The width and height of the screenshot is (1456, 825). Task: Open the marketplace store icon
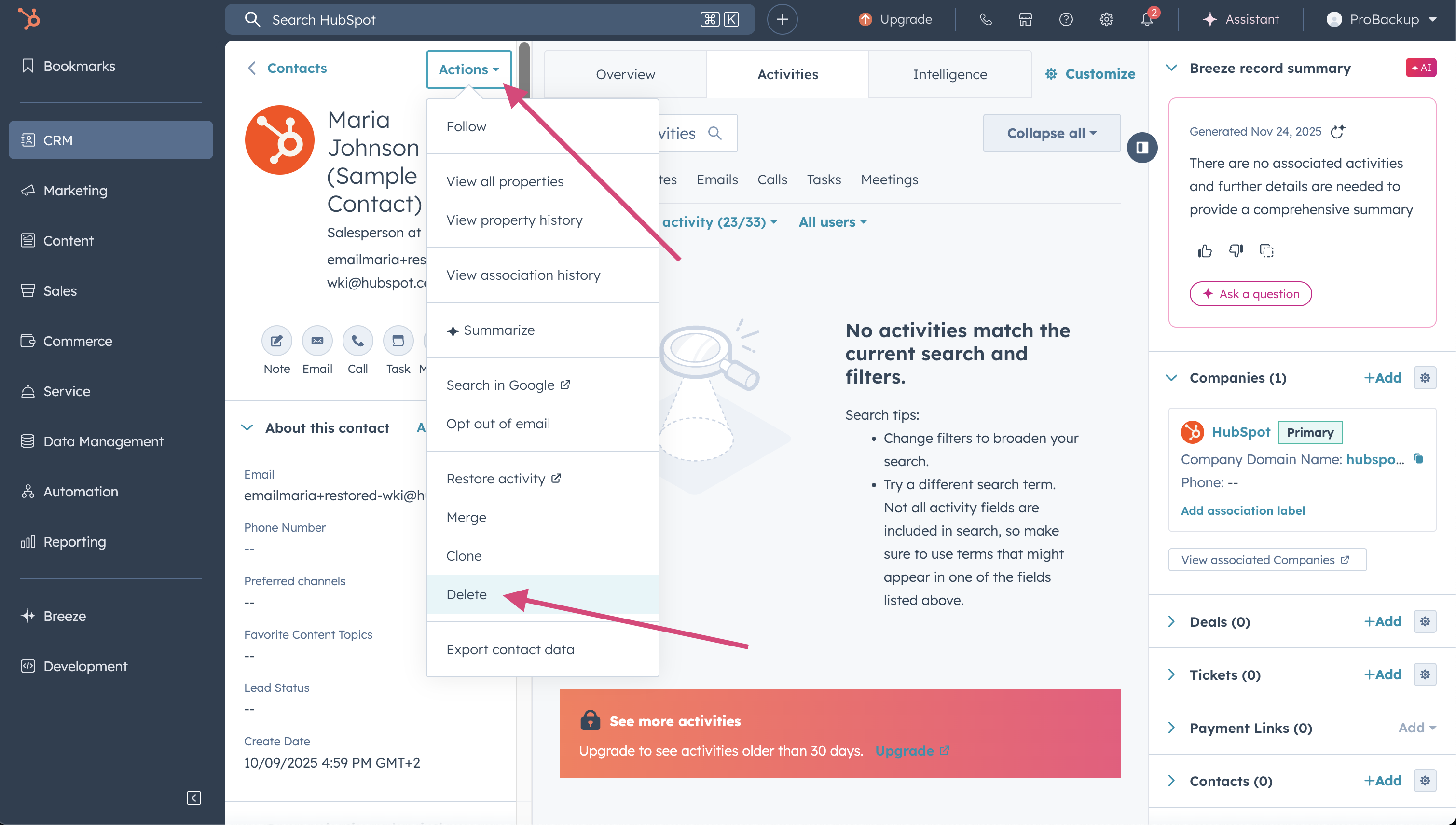[x=1026, y=20]
